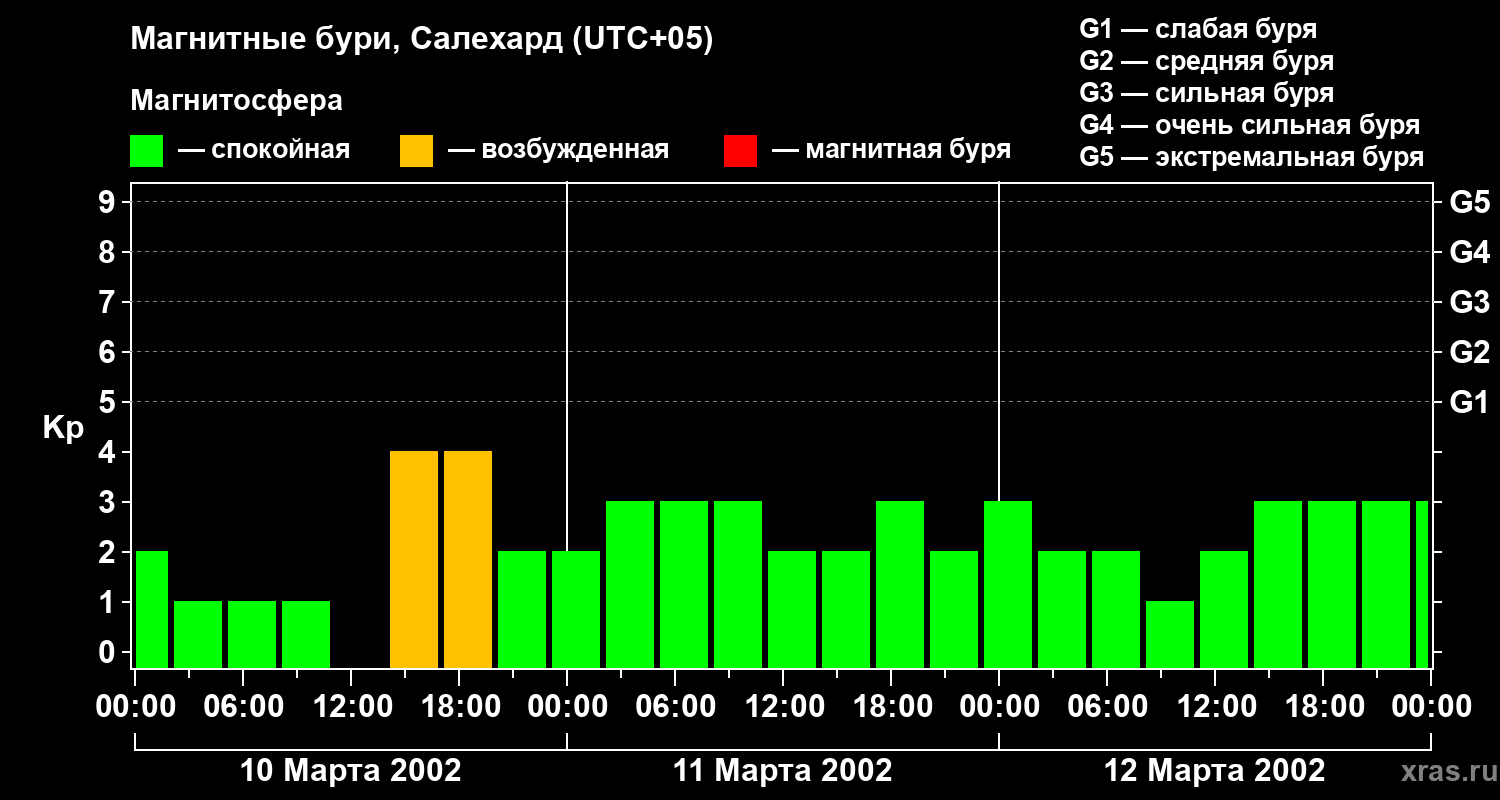Click the '18:00' time label under 11 March

point(891,707)
